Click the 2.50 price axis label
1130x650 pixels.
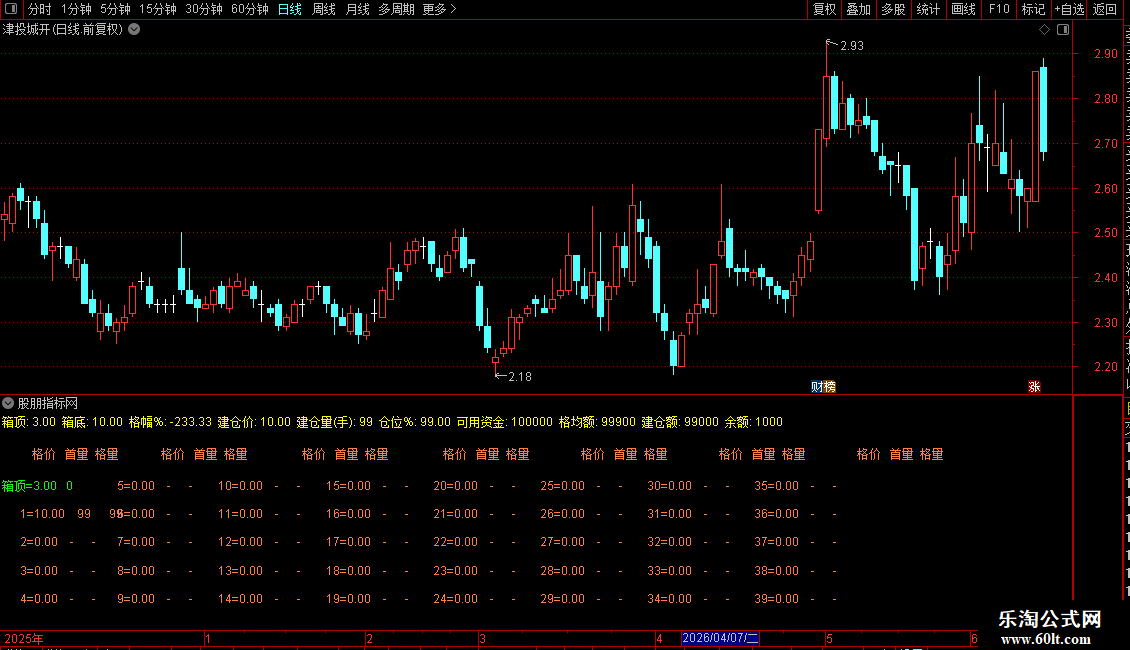click(x=1105, y=233)
